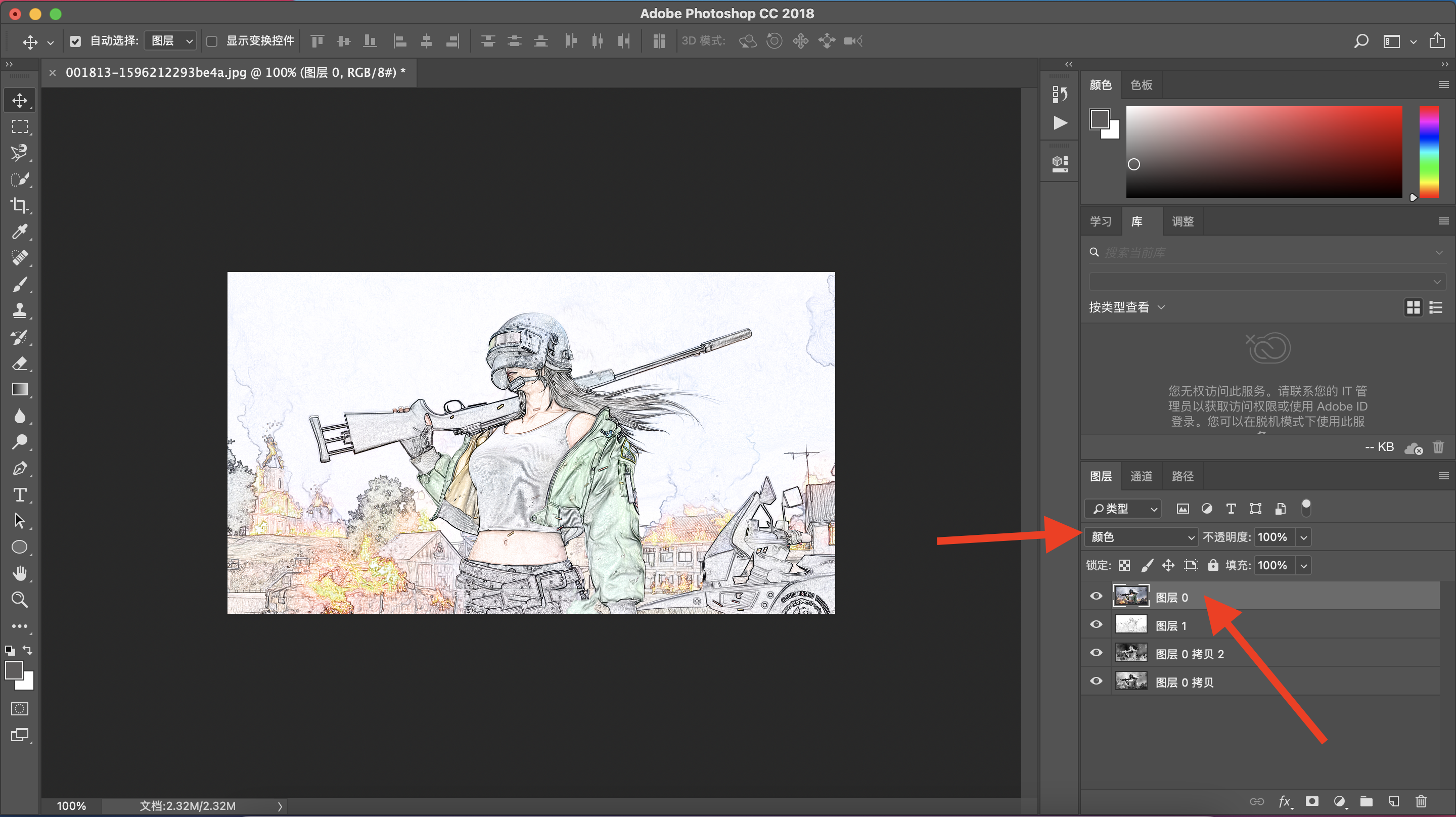Switch to the 色板 tab
Screen dimensions: 1456x817
(x=1141, y=85)
